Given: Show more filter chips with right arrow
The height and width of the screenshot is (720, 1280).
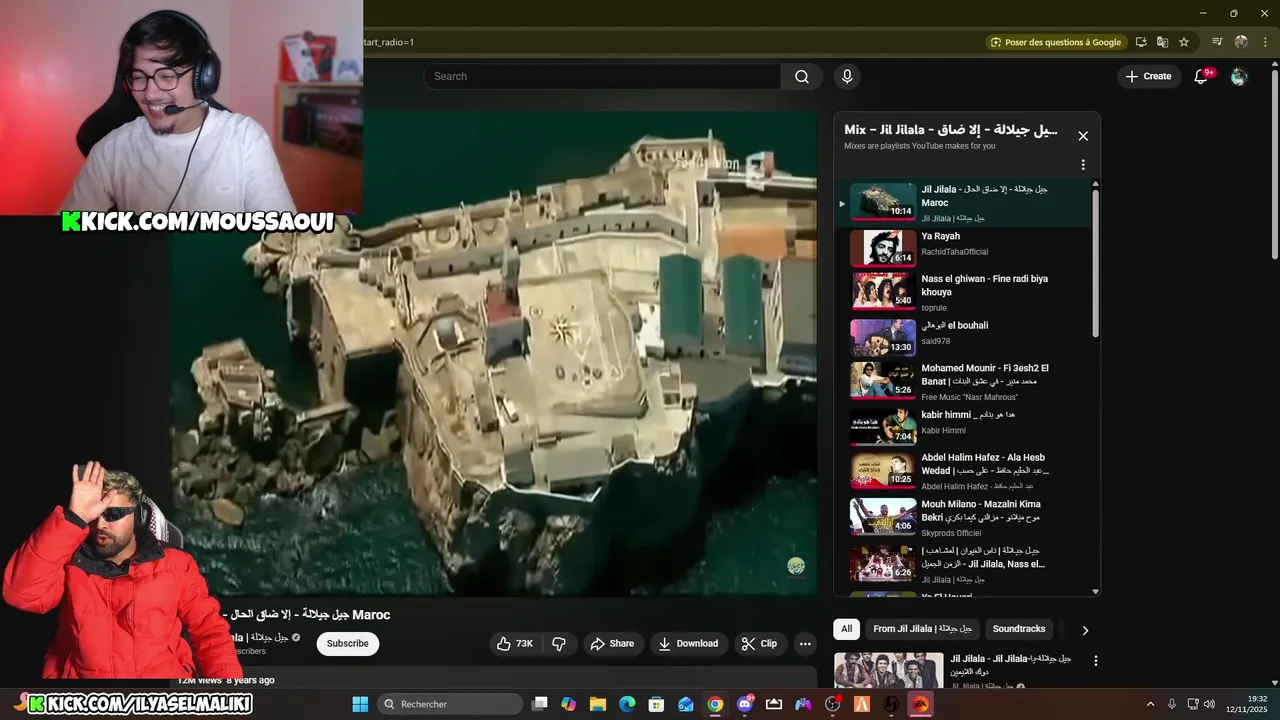Looking at the screenshot, I should pyautogui.click(x=1085, y=630).
